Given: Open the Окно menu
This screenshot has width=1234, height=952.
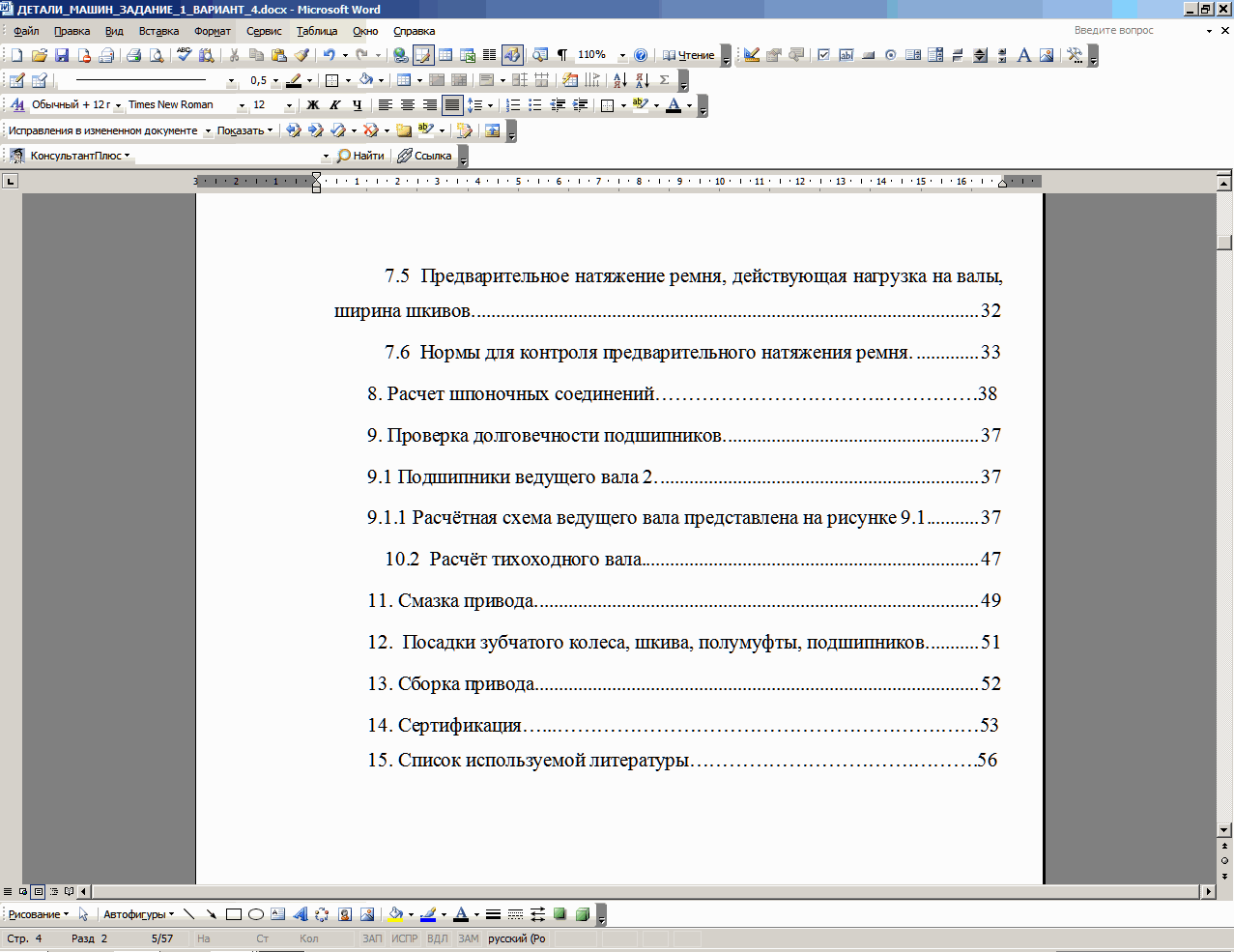Looking at the screenshot, I should click(365, 31).
